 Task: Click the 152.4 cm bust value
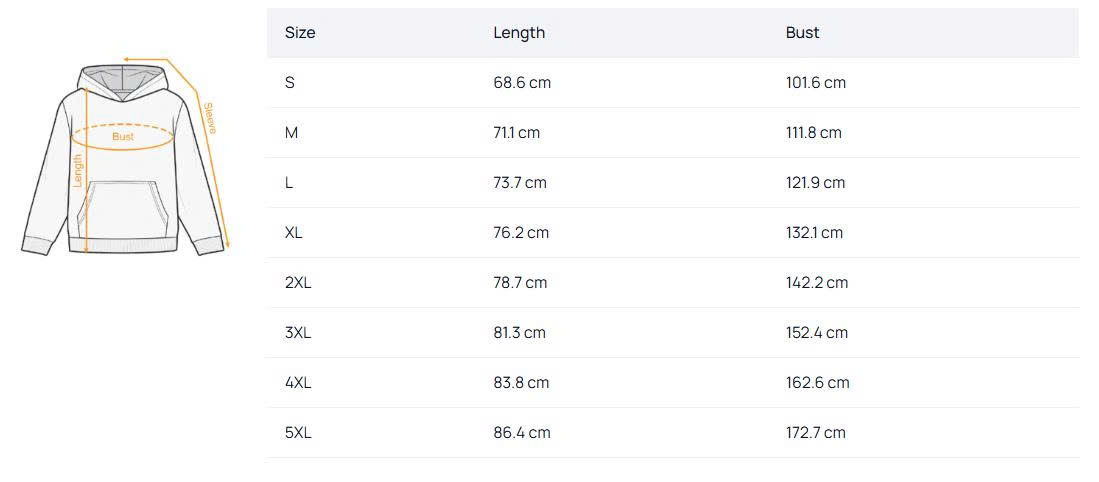point(816,333)
